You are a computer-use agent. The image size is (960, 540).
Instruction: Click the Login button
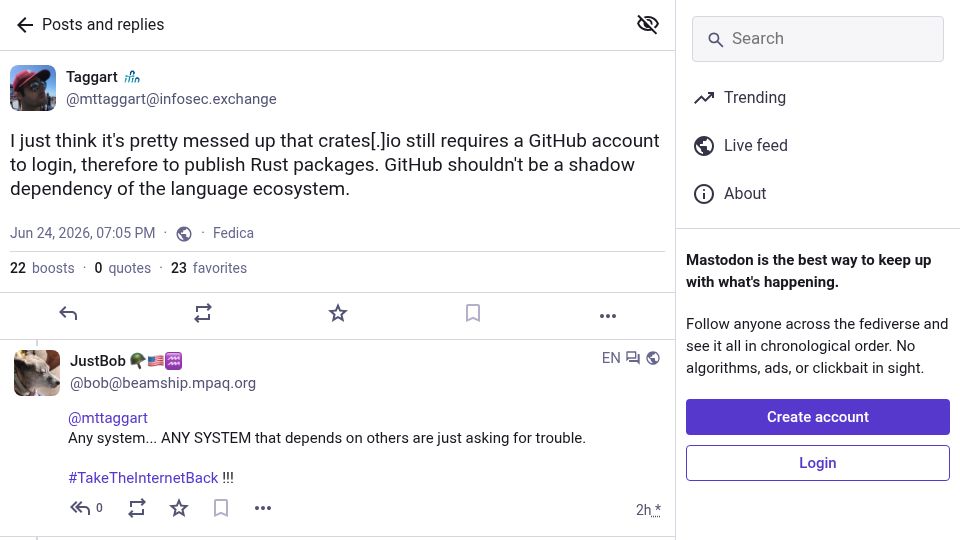point(817,463)
